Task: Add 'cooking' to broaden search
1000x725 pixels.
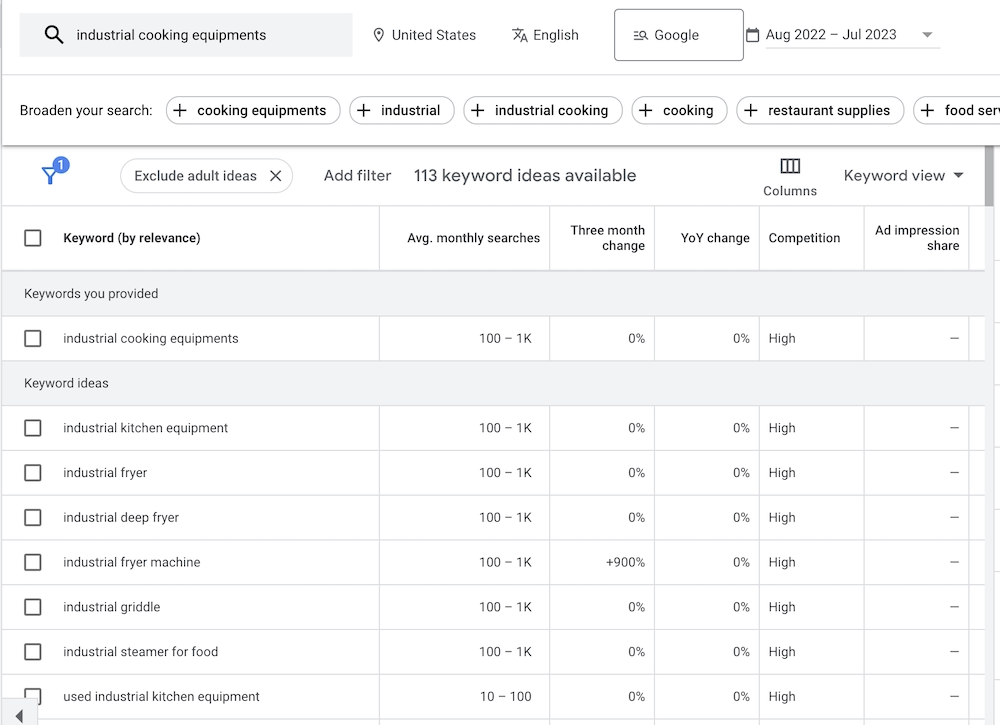Action: point(679,110)
